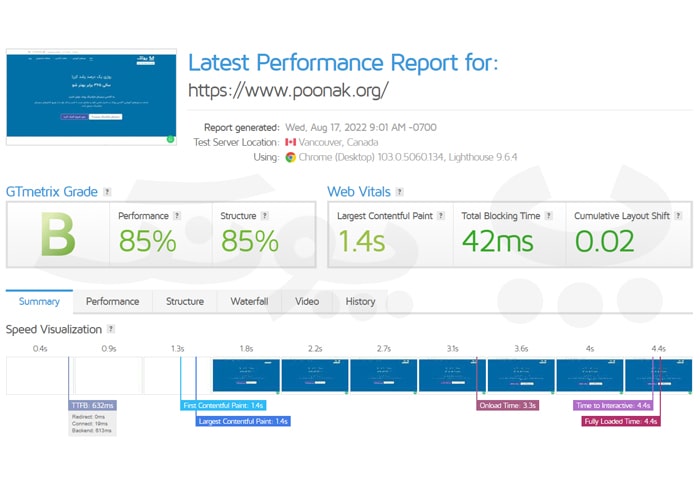Click the Performance 85% value

coord(147,241)
